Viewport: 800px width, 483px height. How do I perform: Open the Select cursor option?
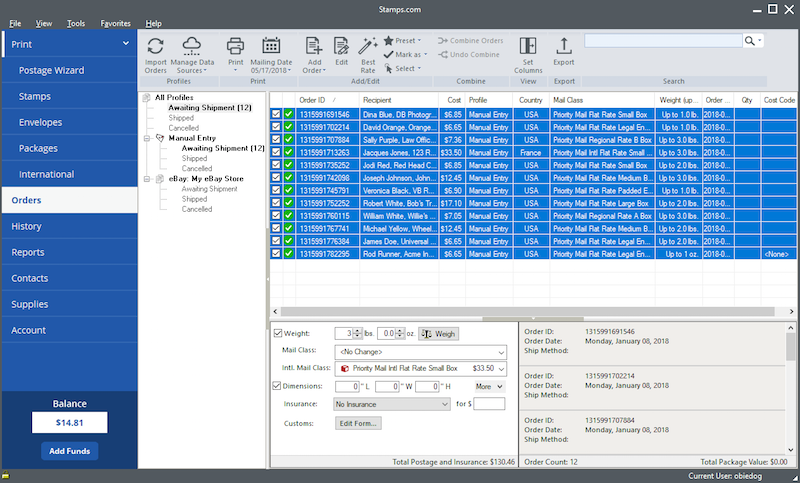403,68
